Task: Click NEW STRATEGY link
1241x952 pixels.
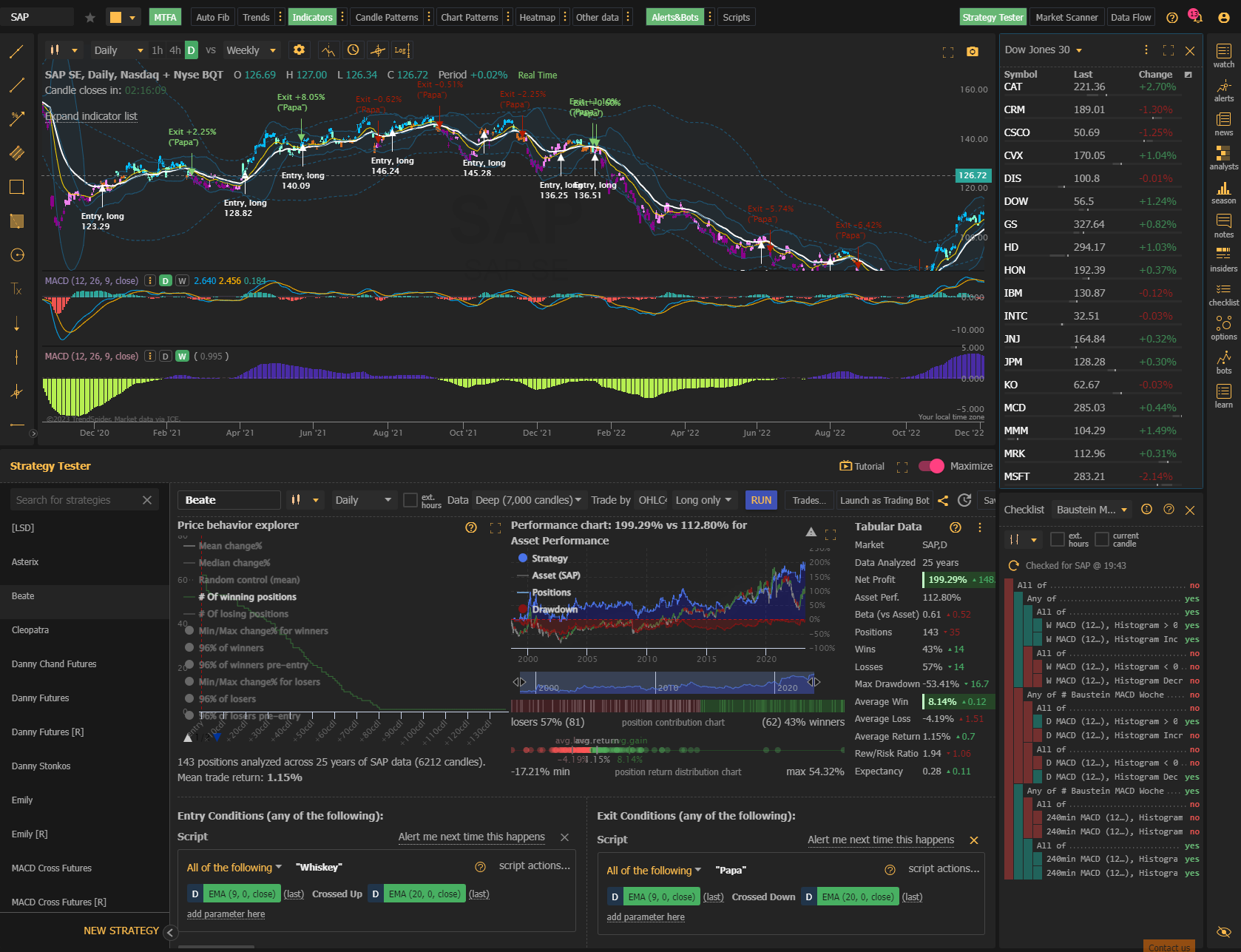Action: click(x=121, y=931)
